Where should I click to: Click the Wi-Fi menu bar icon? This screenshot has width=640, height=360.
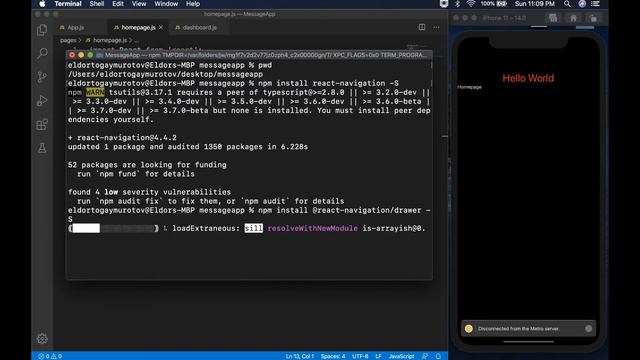coord(471,4)
